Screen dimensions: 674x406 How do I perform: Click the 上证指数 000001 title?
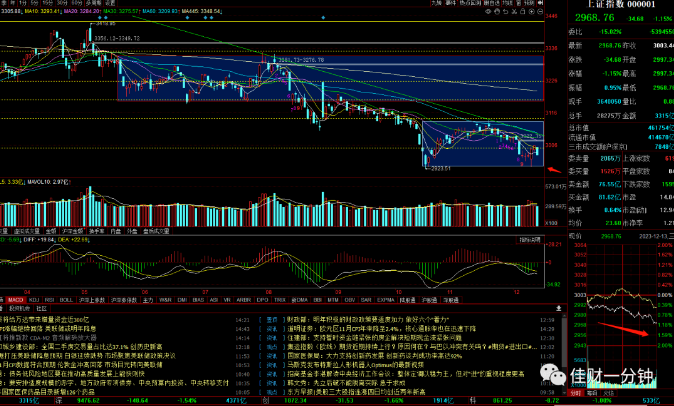point(622,4)
